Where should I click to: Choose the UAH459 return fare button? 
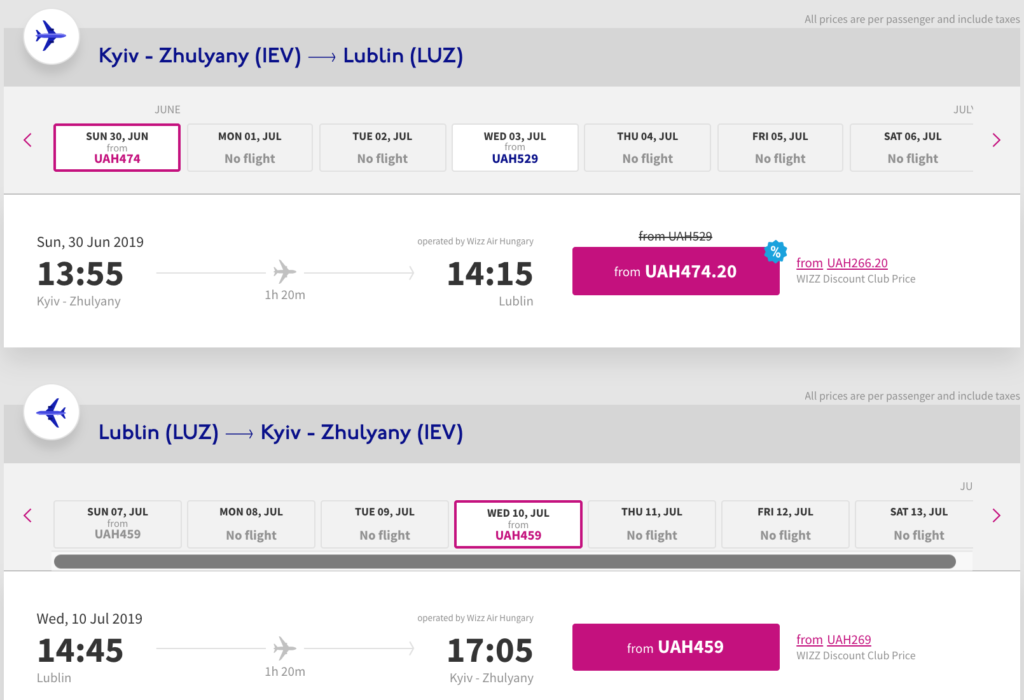pos(675,647)
